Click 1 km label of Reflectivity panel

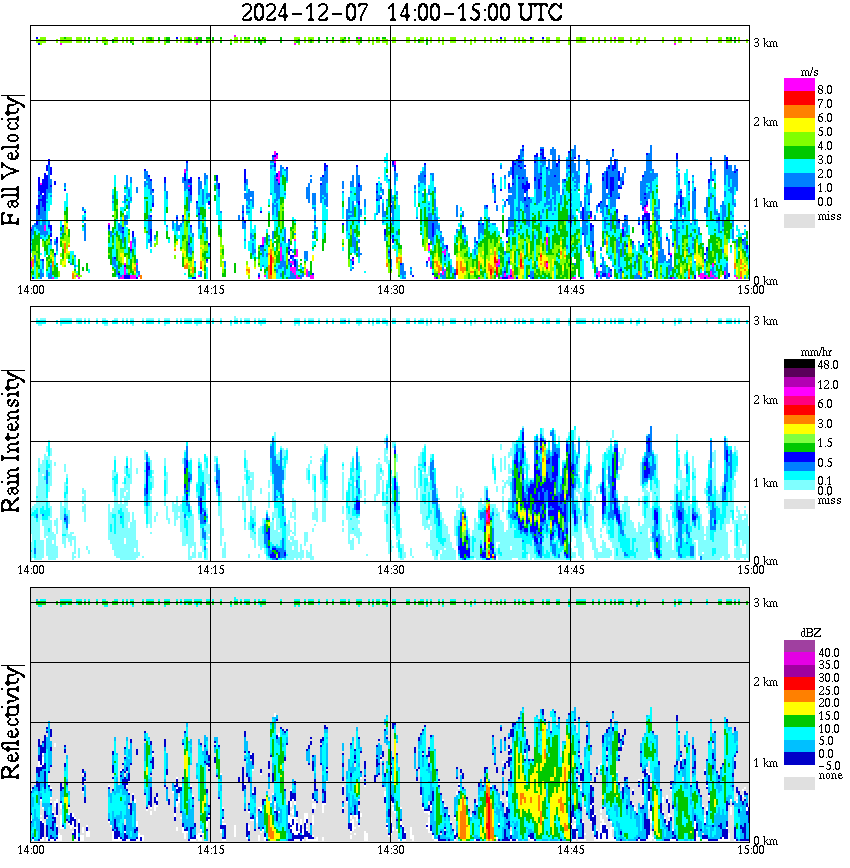tap(765, 763)
